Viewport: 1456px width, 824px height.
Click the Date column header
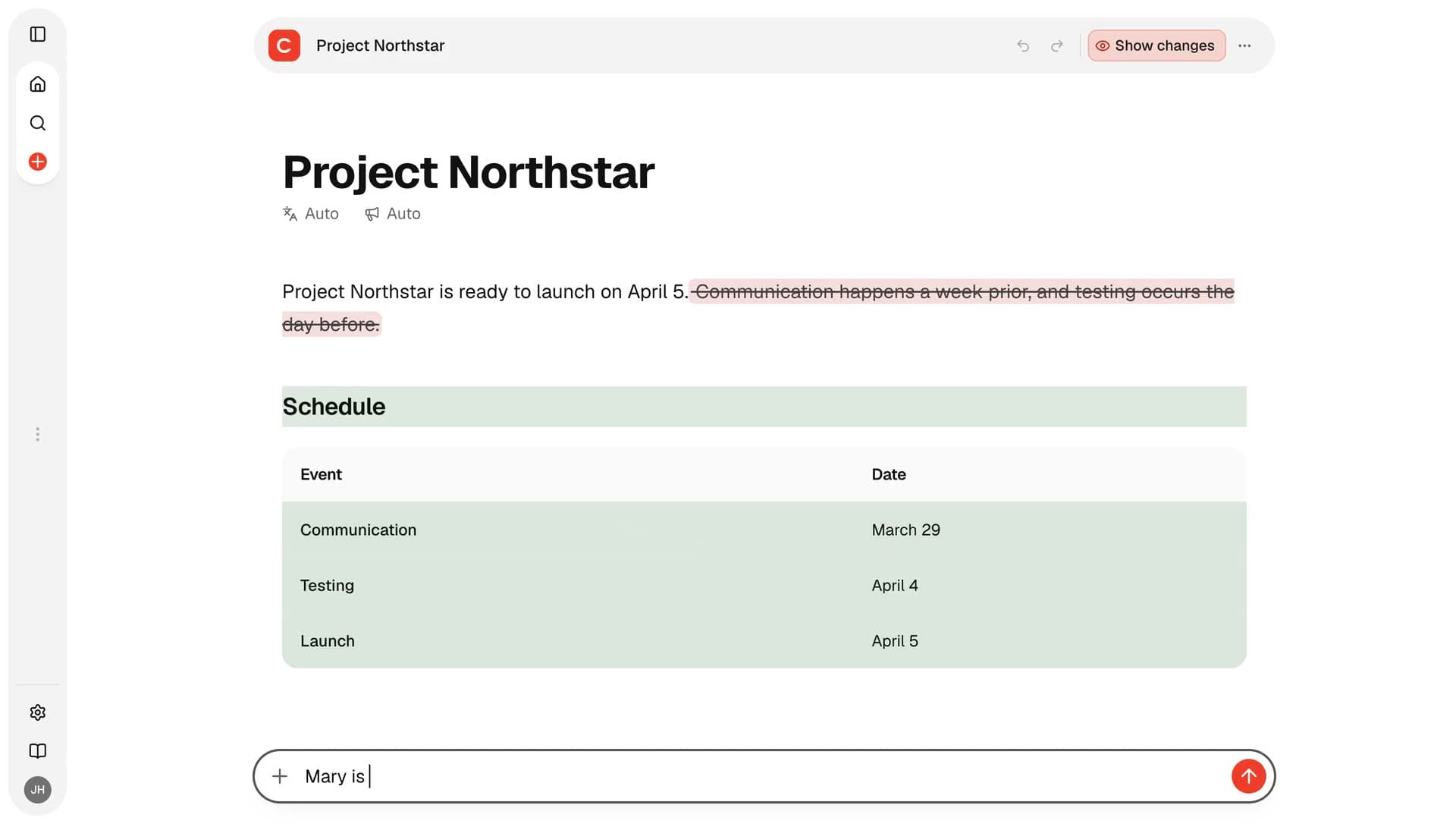pyautogui.click(x=889, y=474)
